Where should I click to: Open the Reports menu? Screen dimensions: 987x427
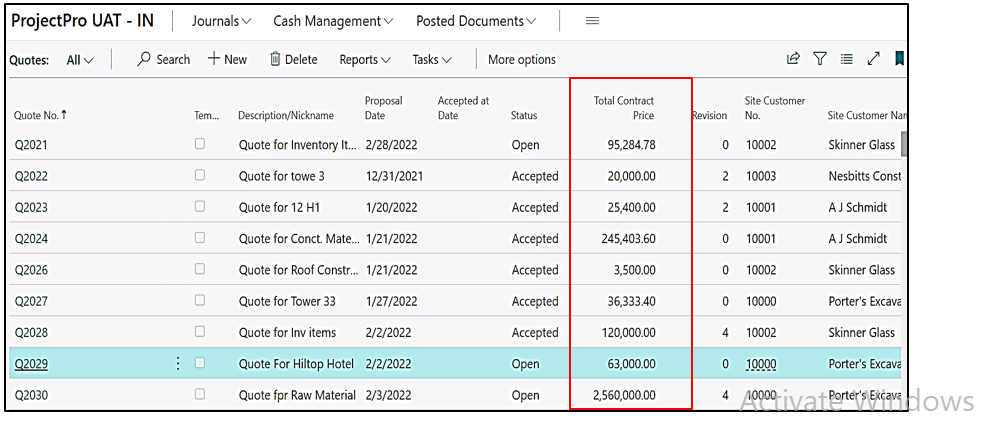365,60
